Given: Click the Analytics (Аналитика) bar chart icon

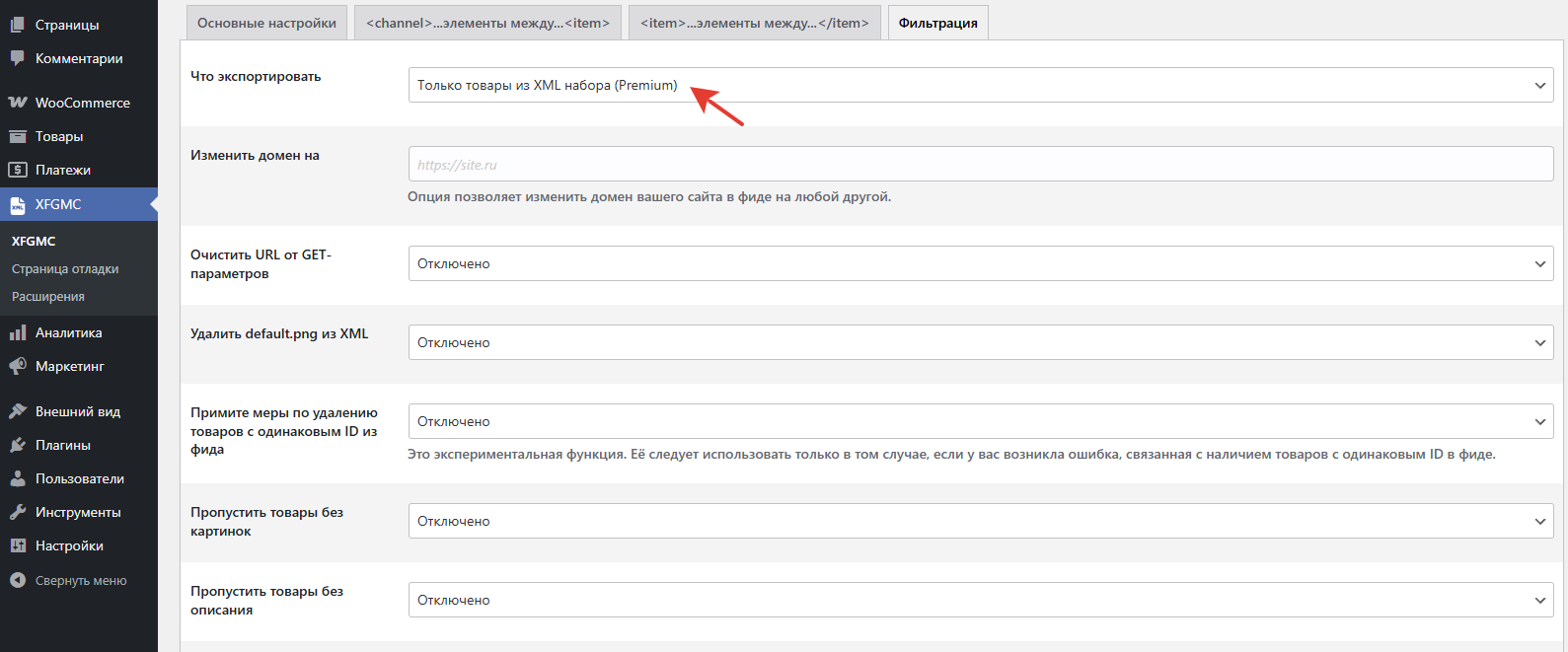Looking at the screenshot, I should tap(18, 332).
